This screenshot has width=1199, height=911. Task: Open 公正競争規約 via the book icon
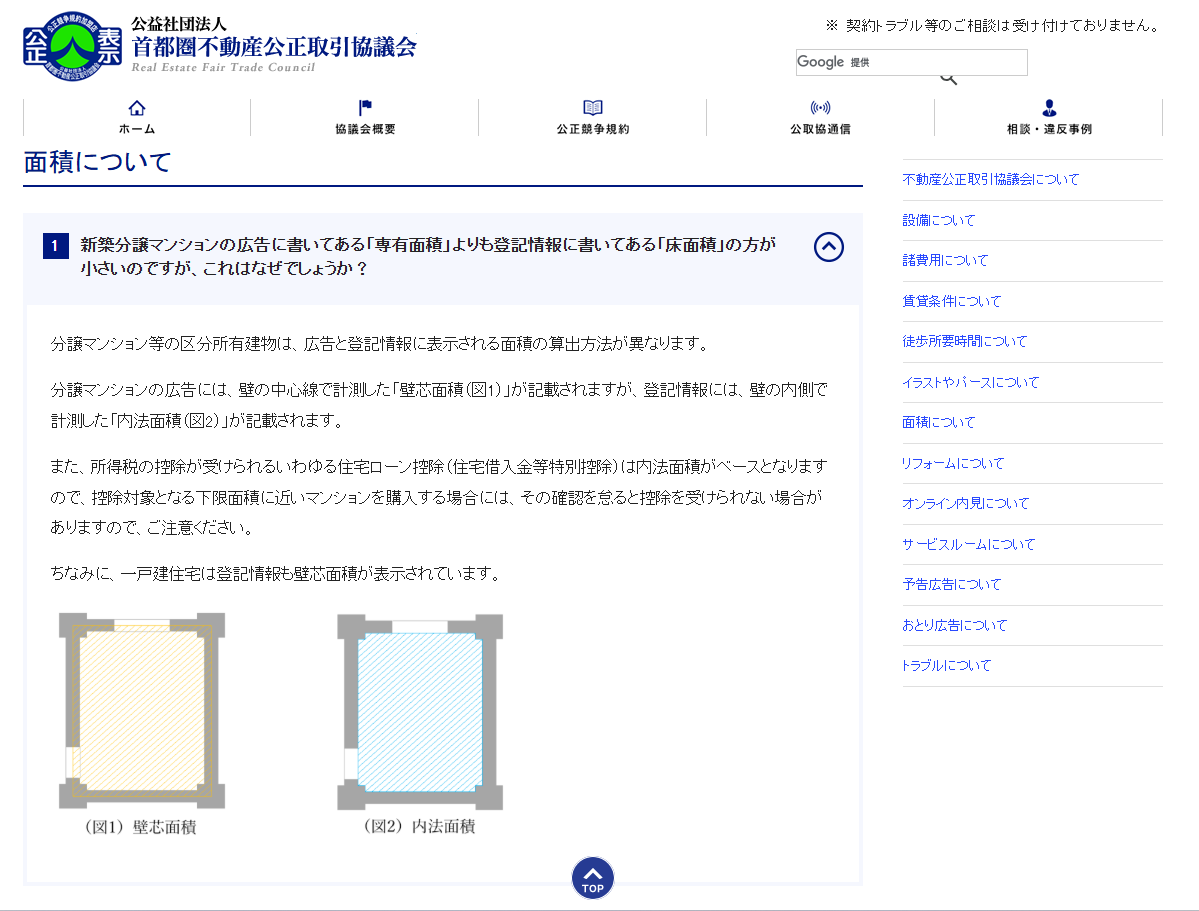(x=592, y=107)
